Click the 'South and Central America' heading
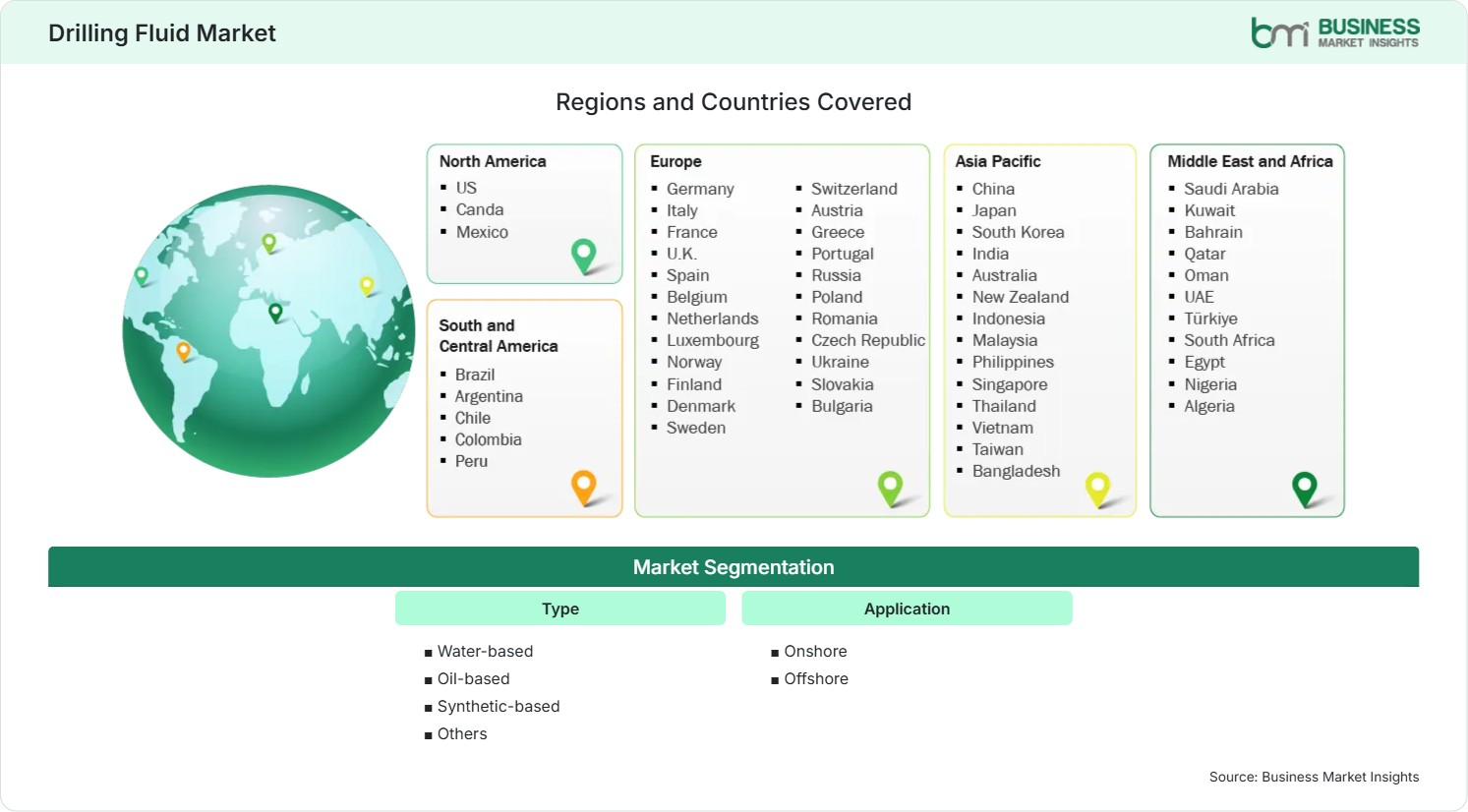Image resolution: width=1468 pixels, height=812 pixels. pos(499,335)
